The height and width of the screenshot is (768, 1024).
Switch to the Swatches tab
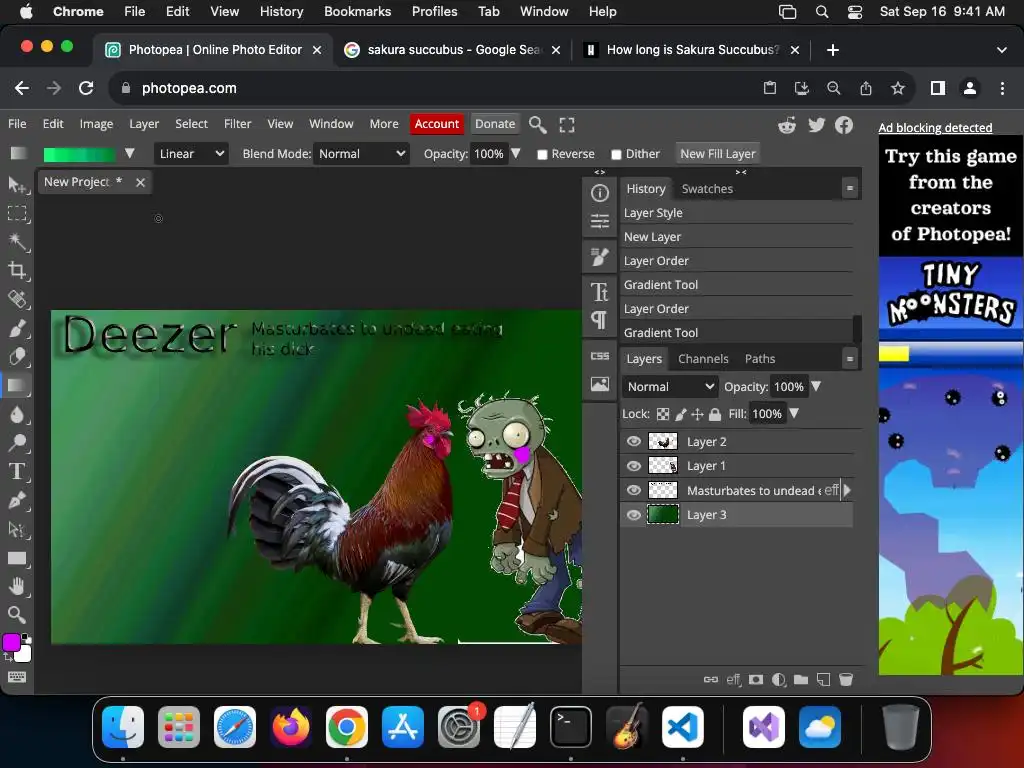click(707, 189)
